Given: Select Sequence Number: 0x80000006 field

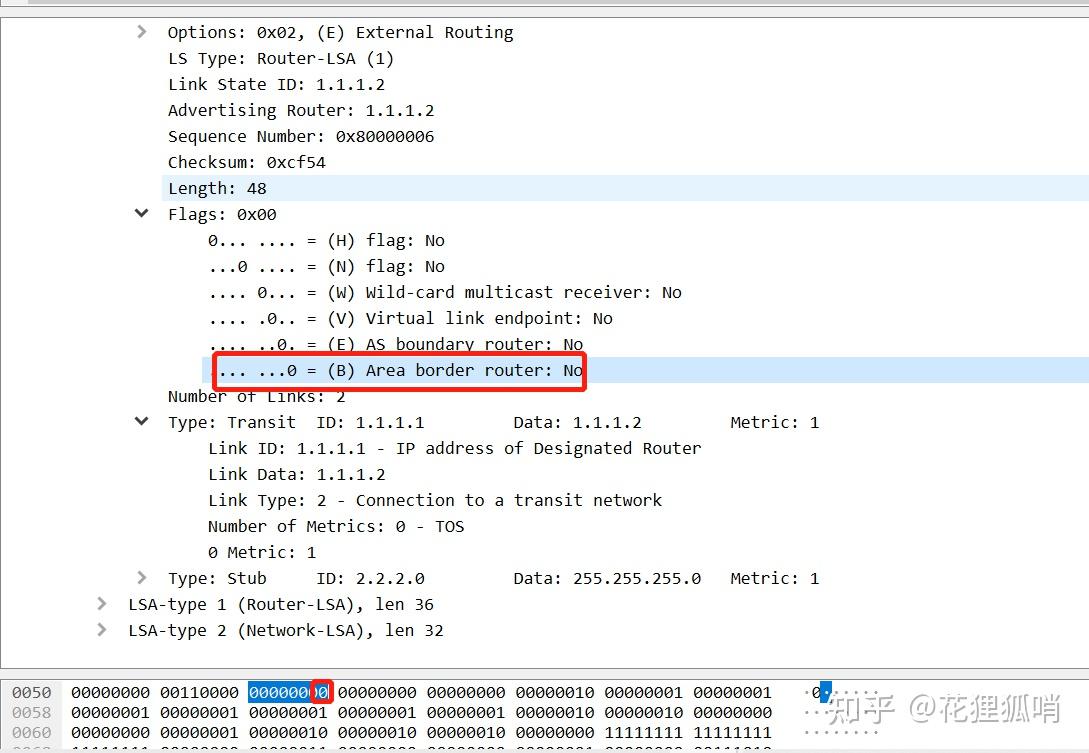Looking at the screenshot, I should click(301, 136).
